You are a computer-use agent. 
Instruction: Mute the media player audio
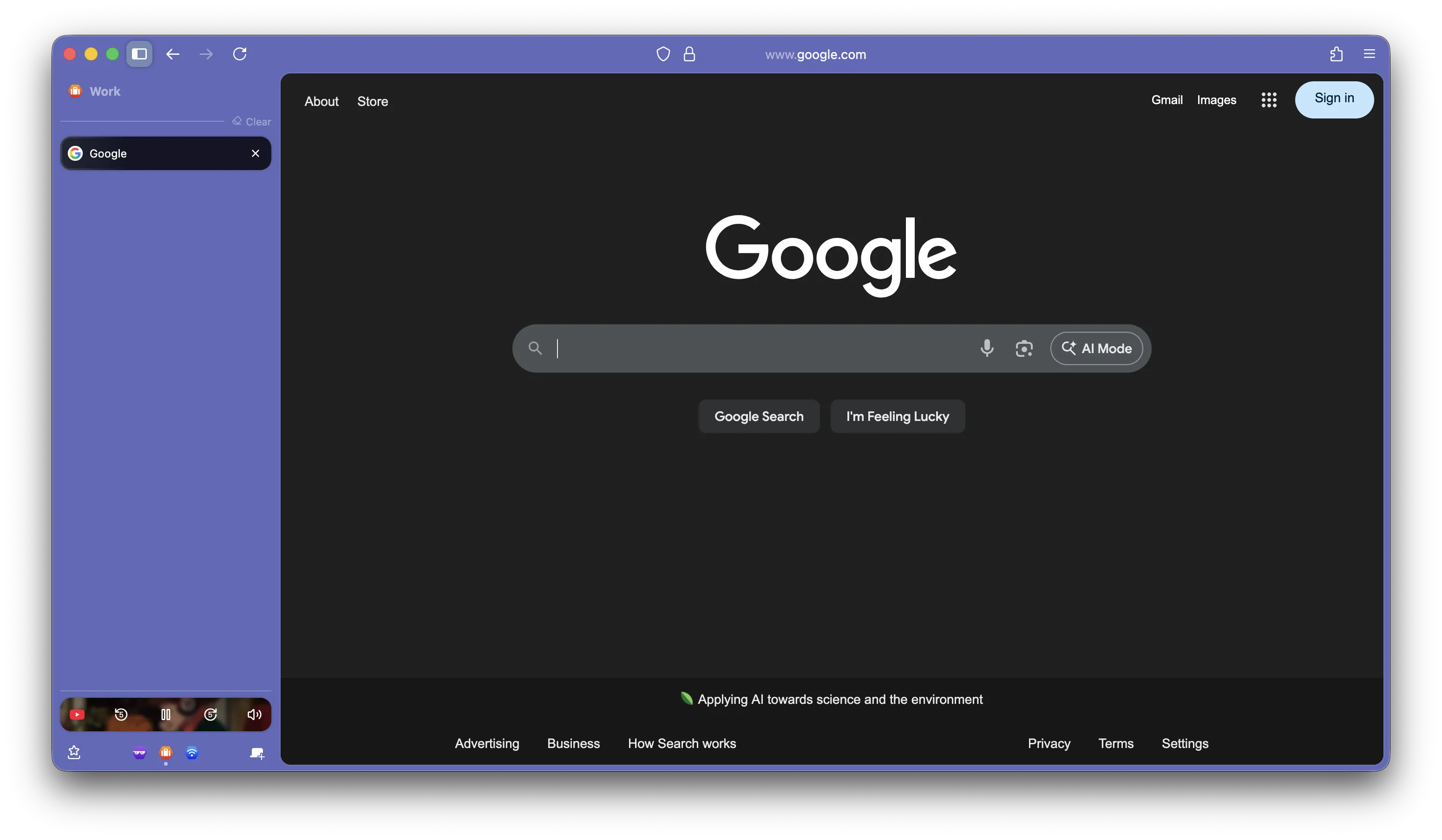click(x=254, y=714)
